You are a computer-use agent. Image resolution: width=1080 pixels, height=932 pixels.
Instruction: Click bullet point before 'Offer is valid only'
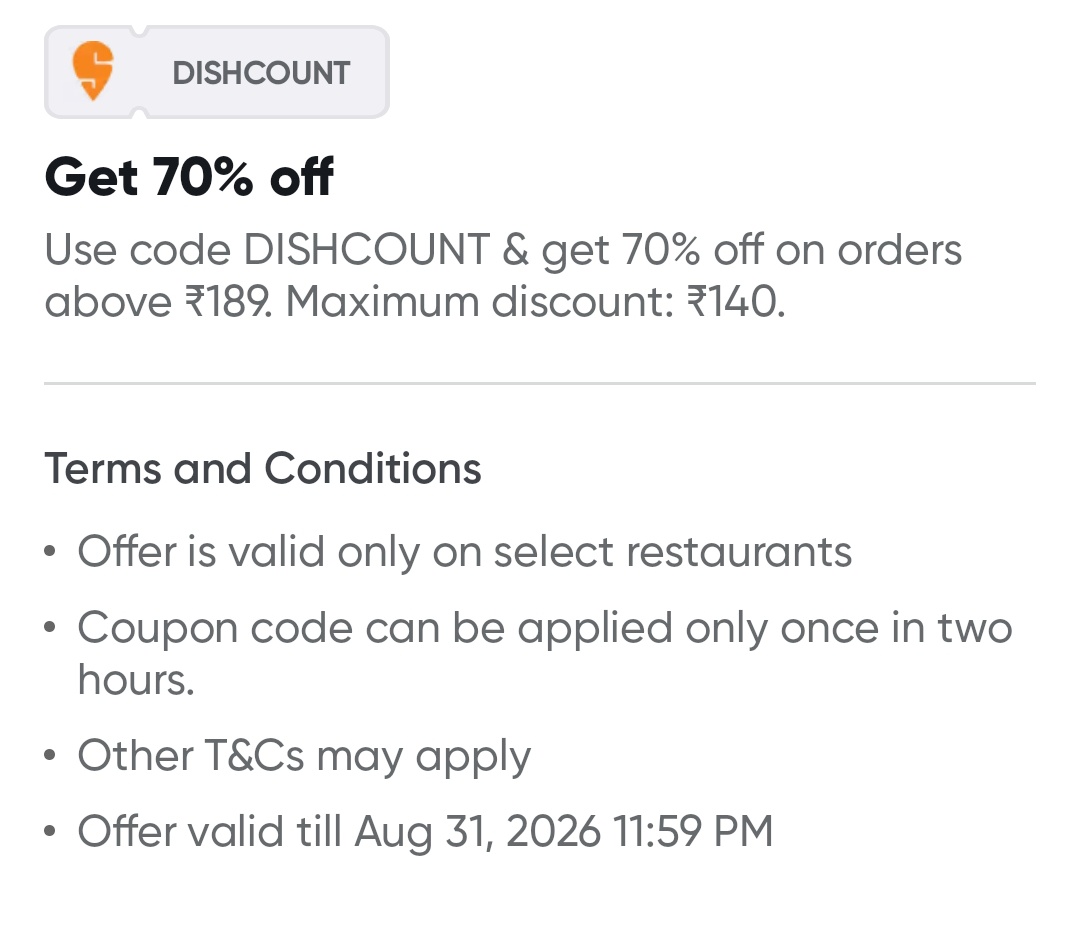(51, 553)
